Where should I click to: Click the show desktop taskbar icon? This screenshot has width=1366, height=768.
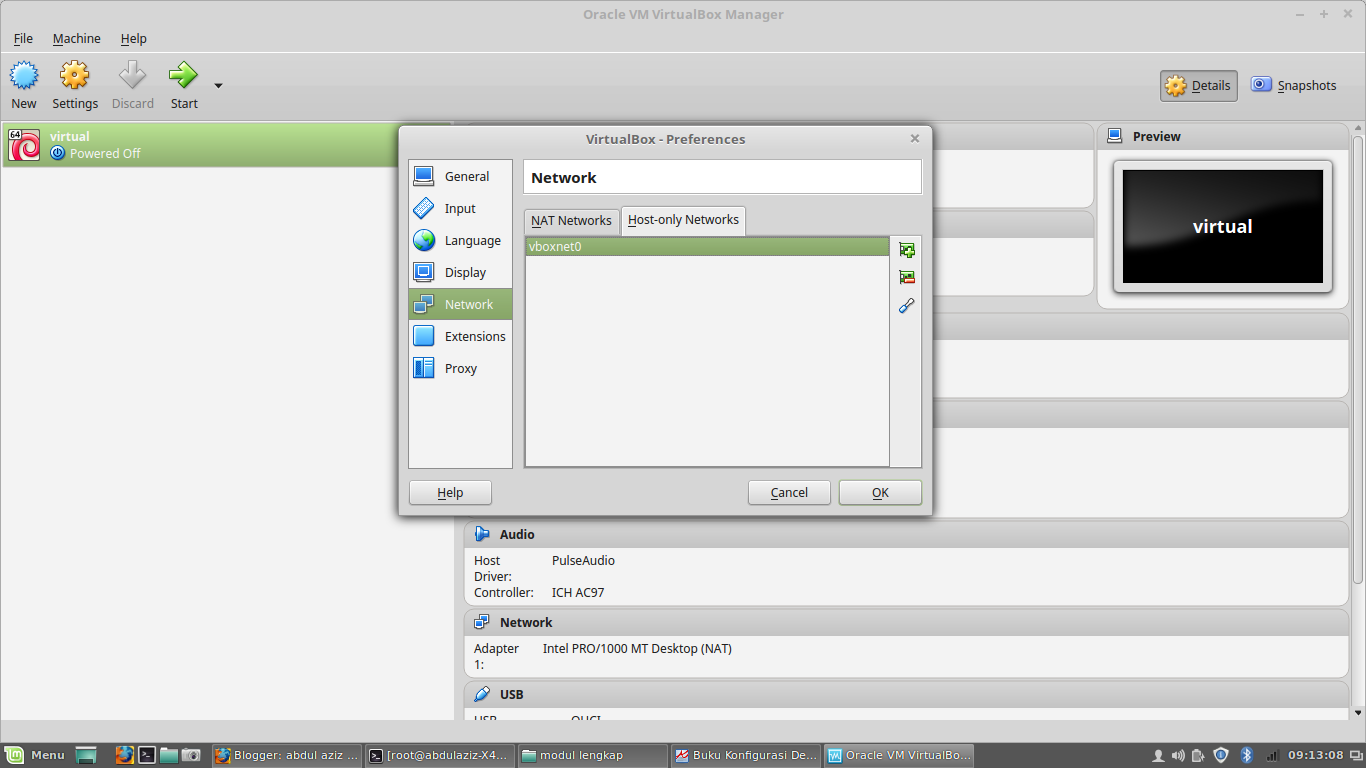(86, 755)
